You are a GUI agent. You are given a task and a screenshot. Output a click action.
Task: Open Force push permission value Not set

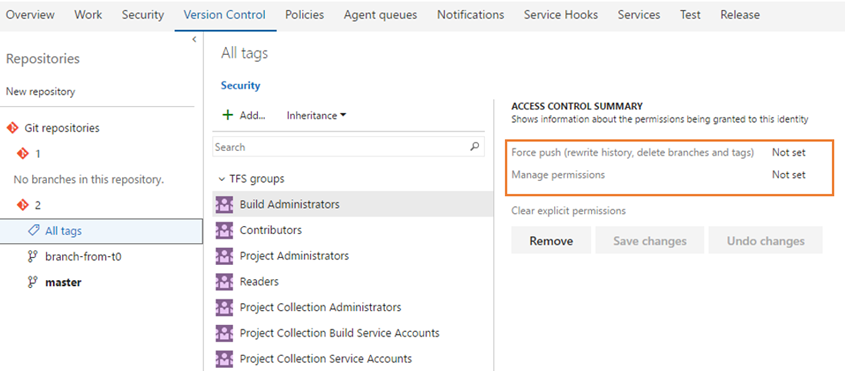pyautogui.click(x=788, y=153)
